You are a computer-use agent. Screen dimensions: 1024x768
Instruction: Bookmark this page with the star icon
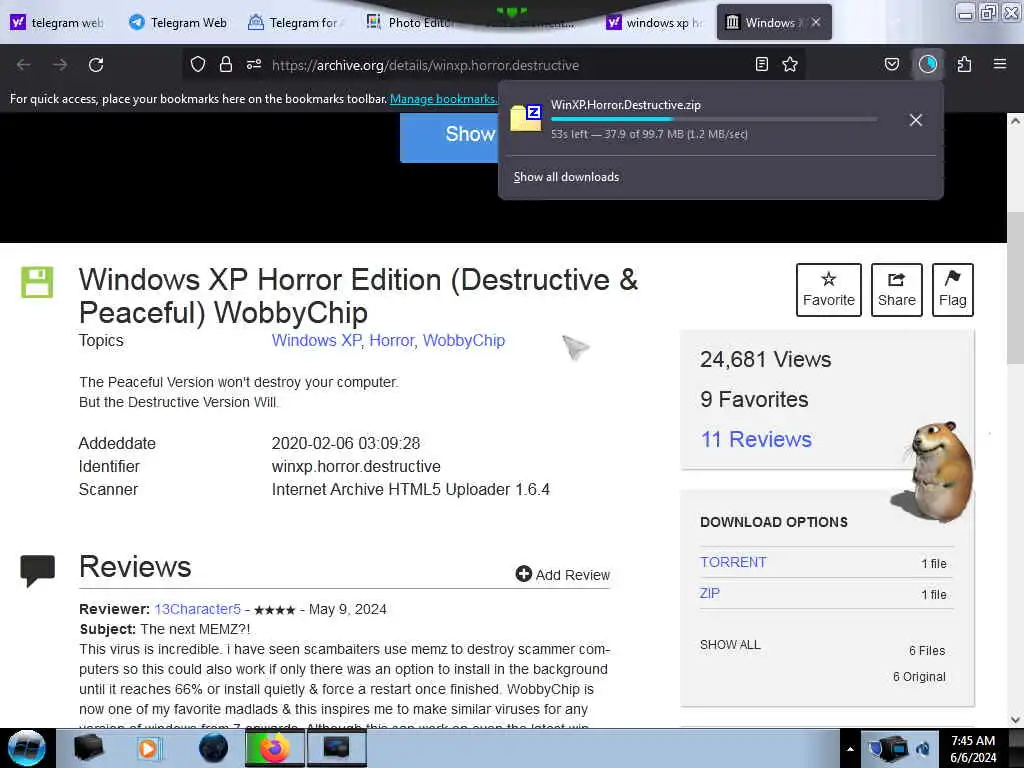click(x=790, y=65)
